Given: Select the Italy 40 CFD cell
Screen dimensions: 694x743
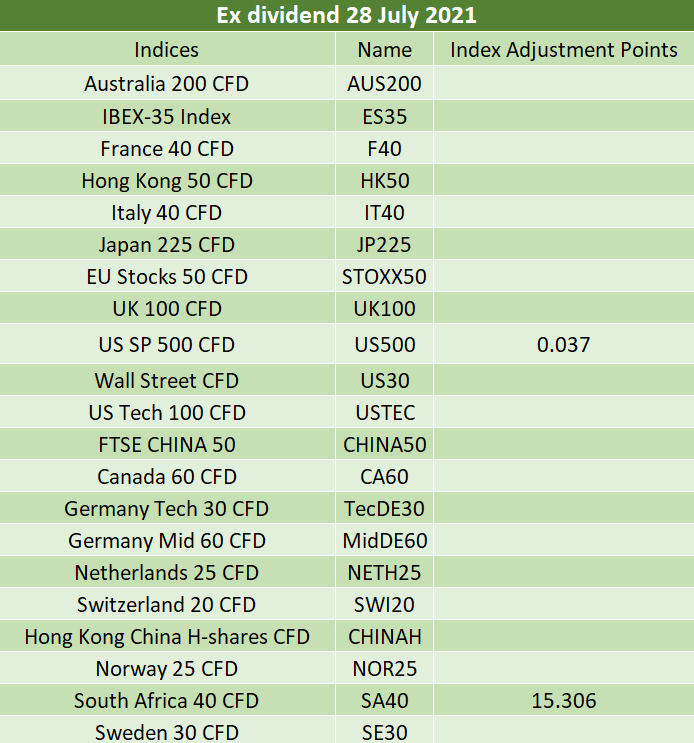Looking at the screenshot, I should point(167,213).
